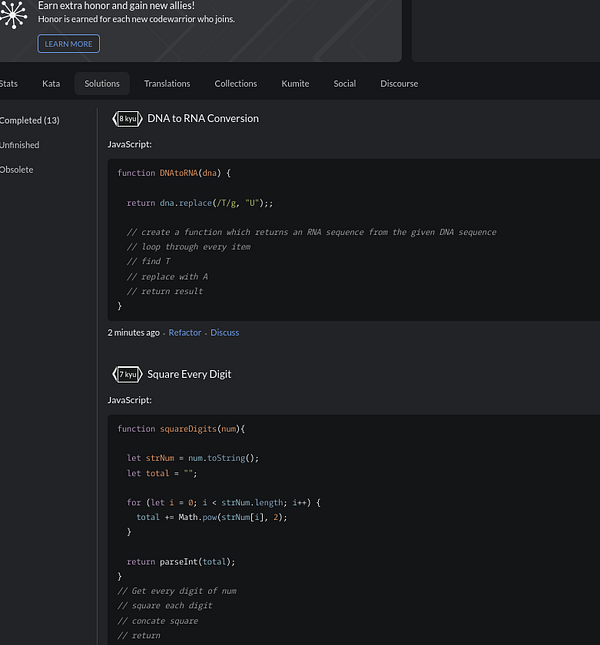600x645 pixels.
Task: Show Completed (13) solutions
Action: coord(30,121)
